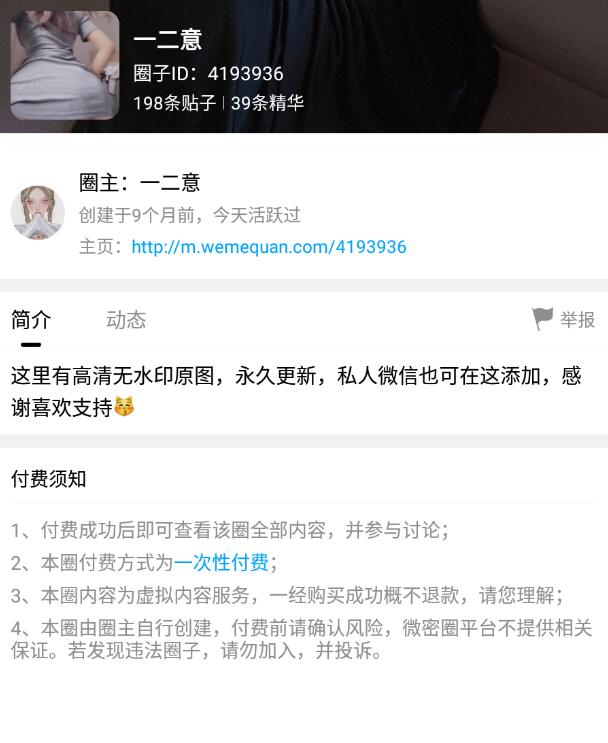Tap the owner name 圈主：一二意
This screenshot has height=743, width=608.
click(x=140, y=182)
